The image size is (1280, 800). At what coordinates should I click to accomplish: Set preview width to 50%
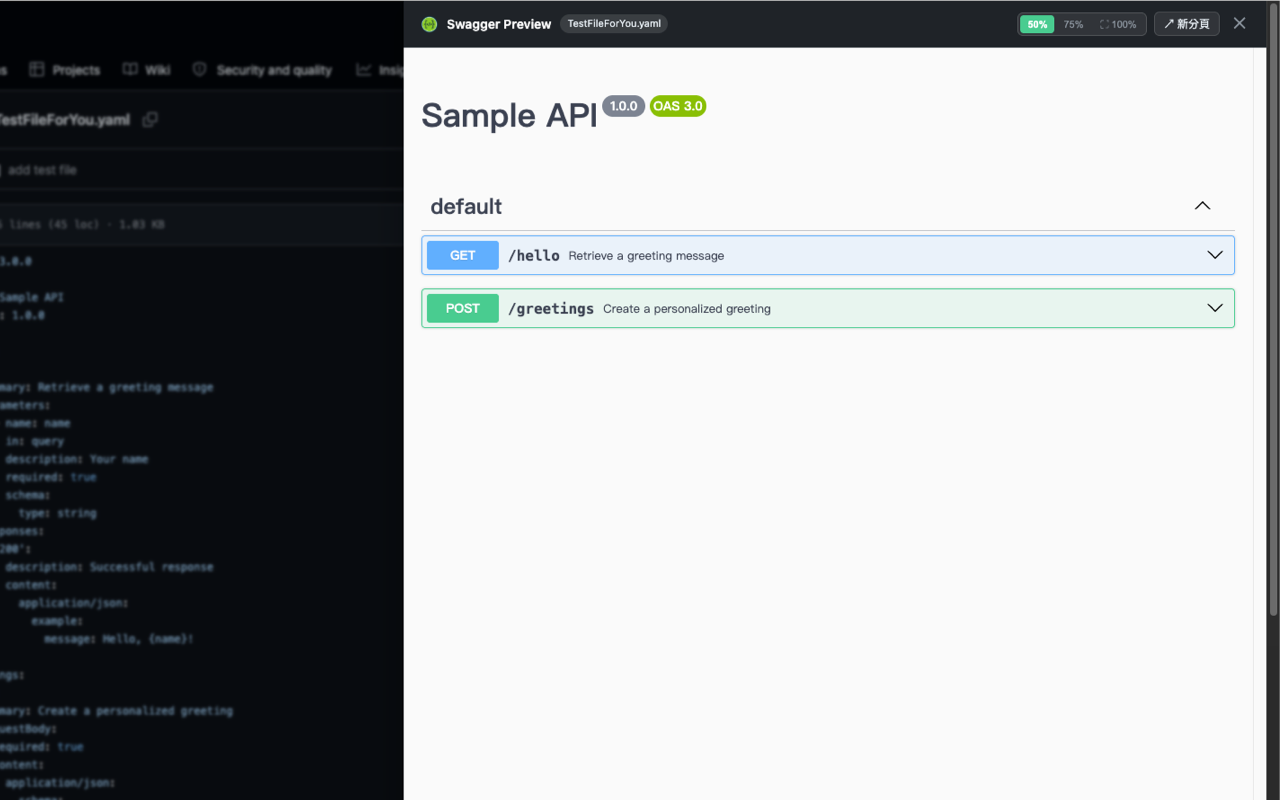1037,24
